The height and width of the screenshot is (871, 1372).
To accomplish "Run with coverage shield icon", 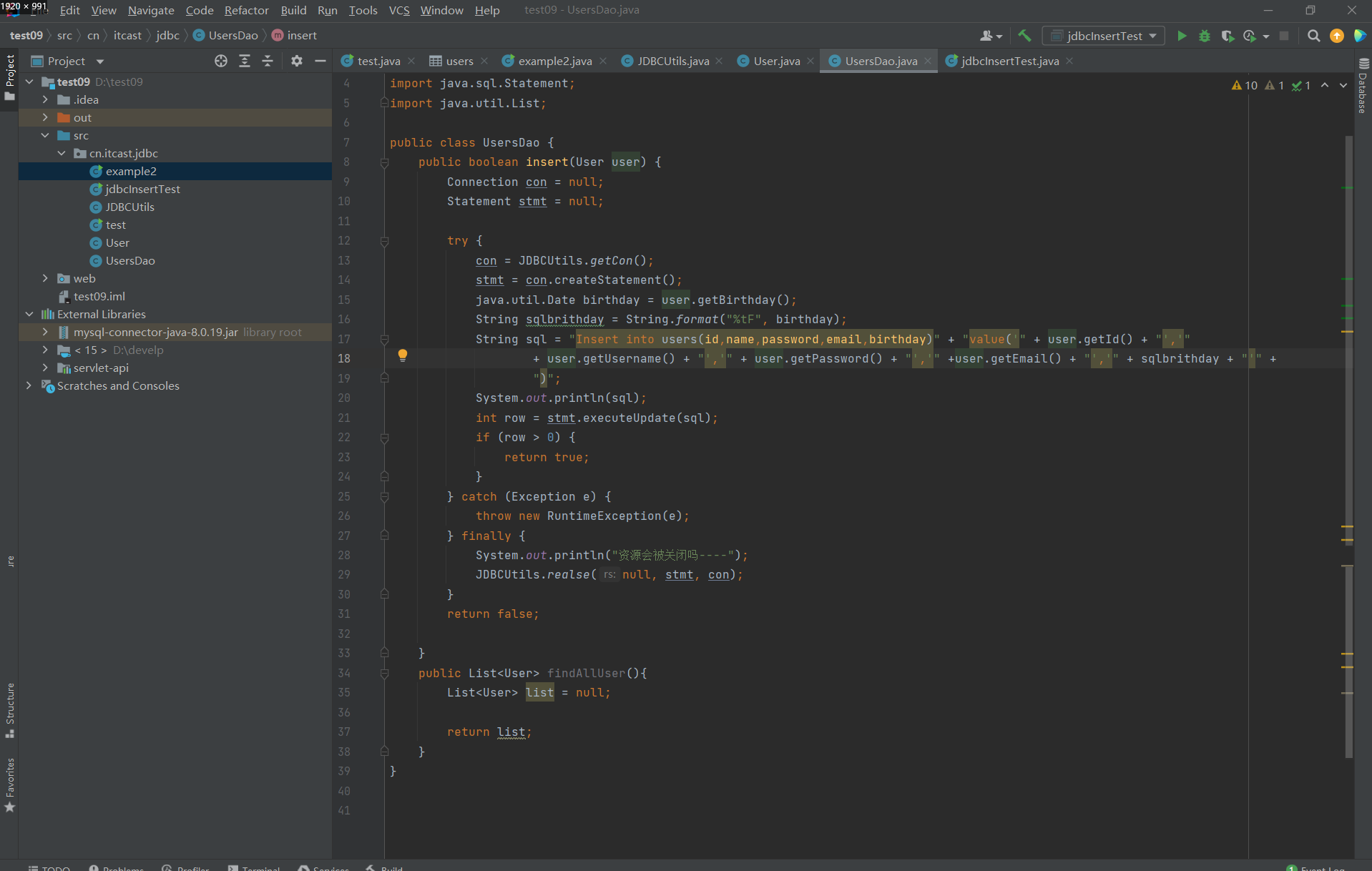I will tap(1228, 36).
